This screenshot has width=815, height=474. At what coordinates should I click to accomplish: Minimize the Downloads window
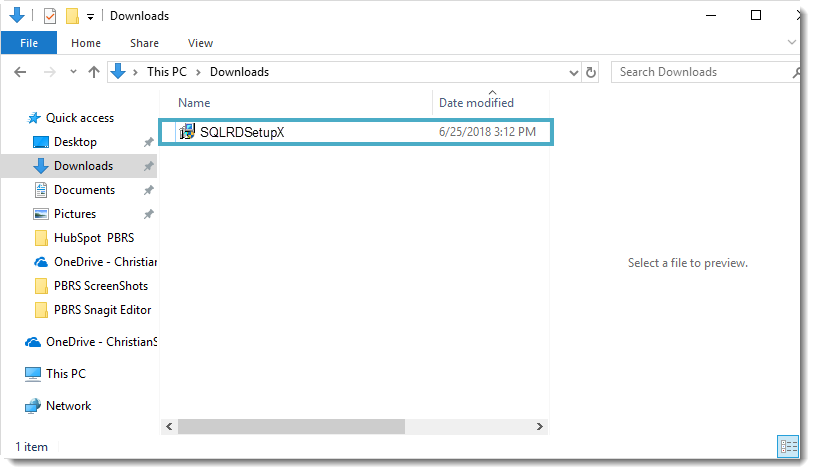[x=711, y=16]
